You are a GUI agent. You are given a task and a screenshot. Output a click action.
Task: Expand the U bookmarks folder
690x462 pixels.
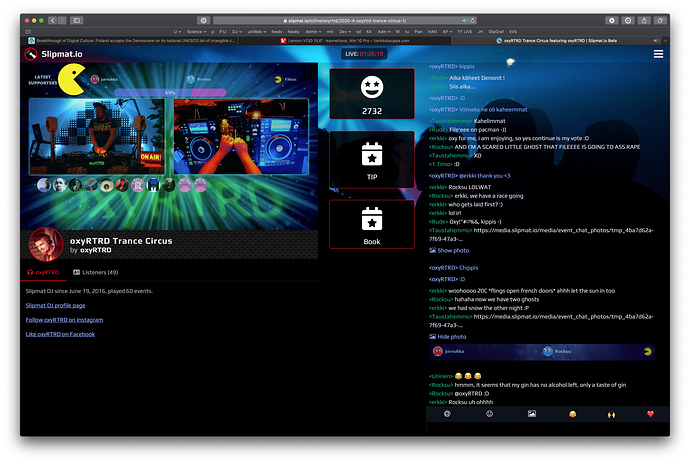[177, 32]
